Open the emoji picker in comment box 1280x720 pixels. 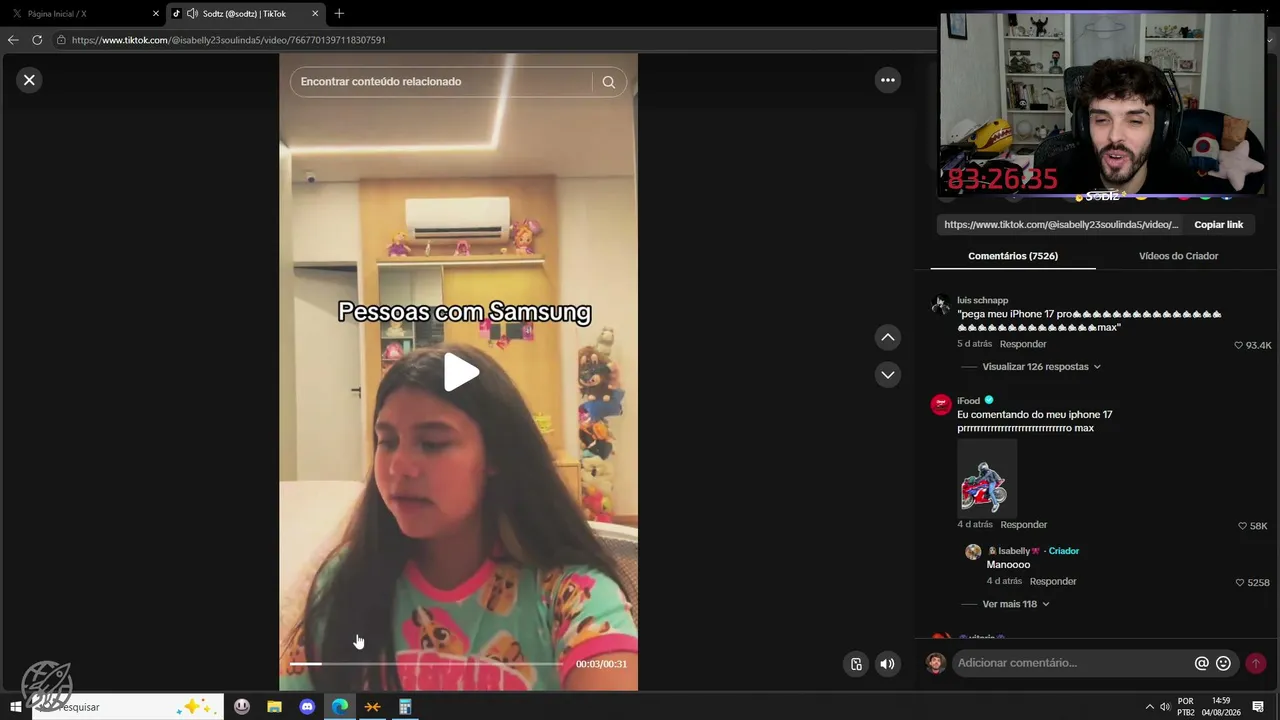tap(1223, 663)
